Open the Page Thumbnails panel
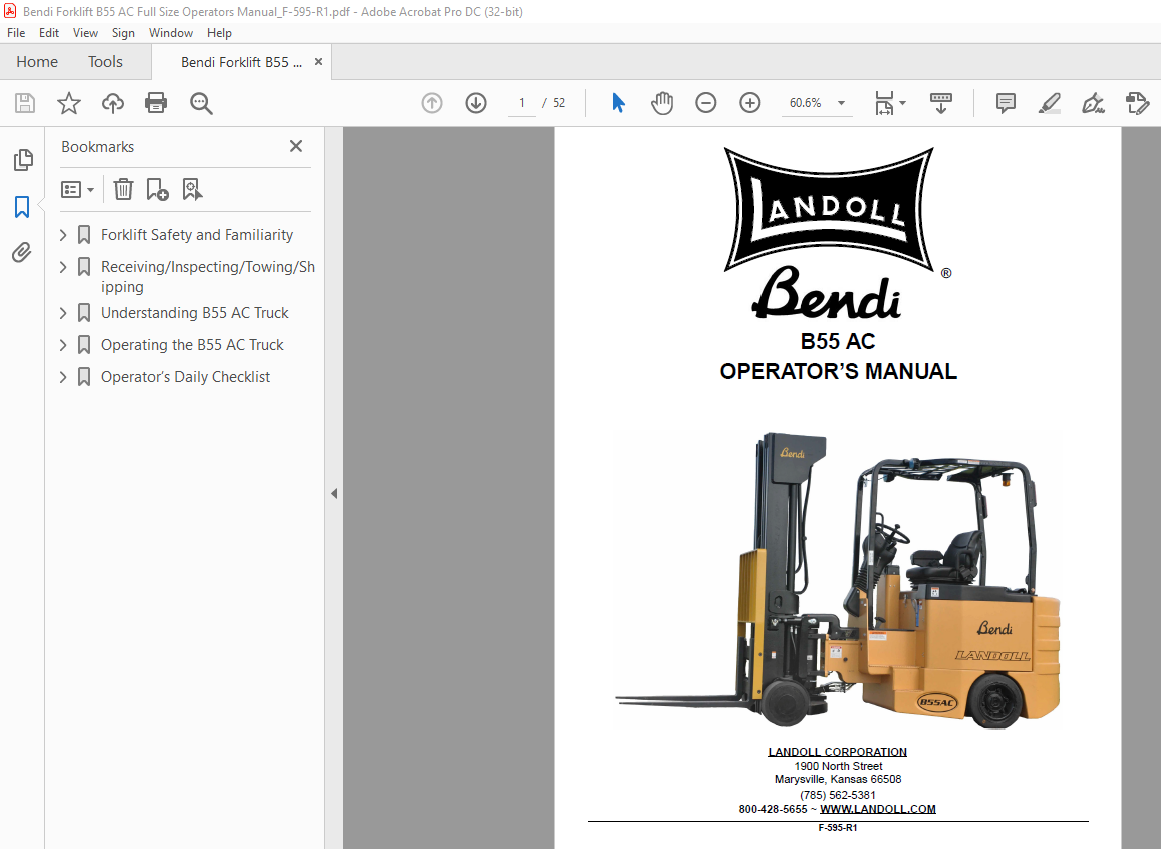1161x849 pixels. click(23, 159)
